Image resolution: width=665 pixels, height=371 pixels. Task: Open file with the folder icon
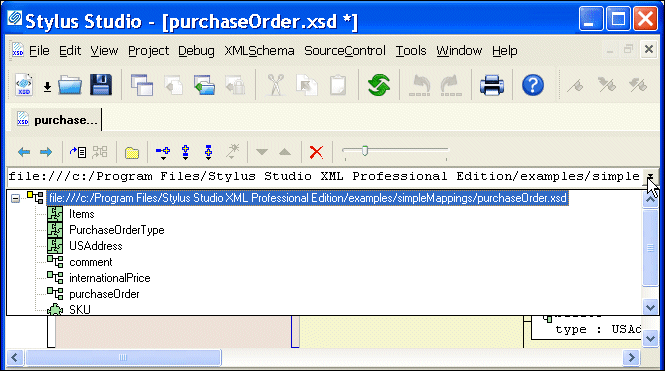[70, 85]
